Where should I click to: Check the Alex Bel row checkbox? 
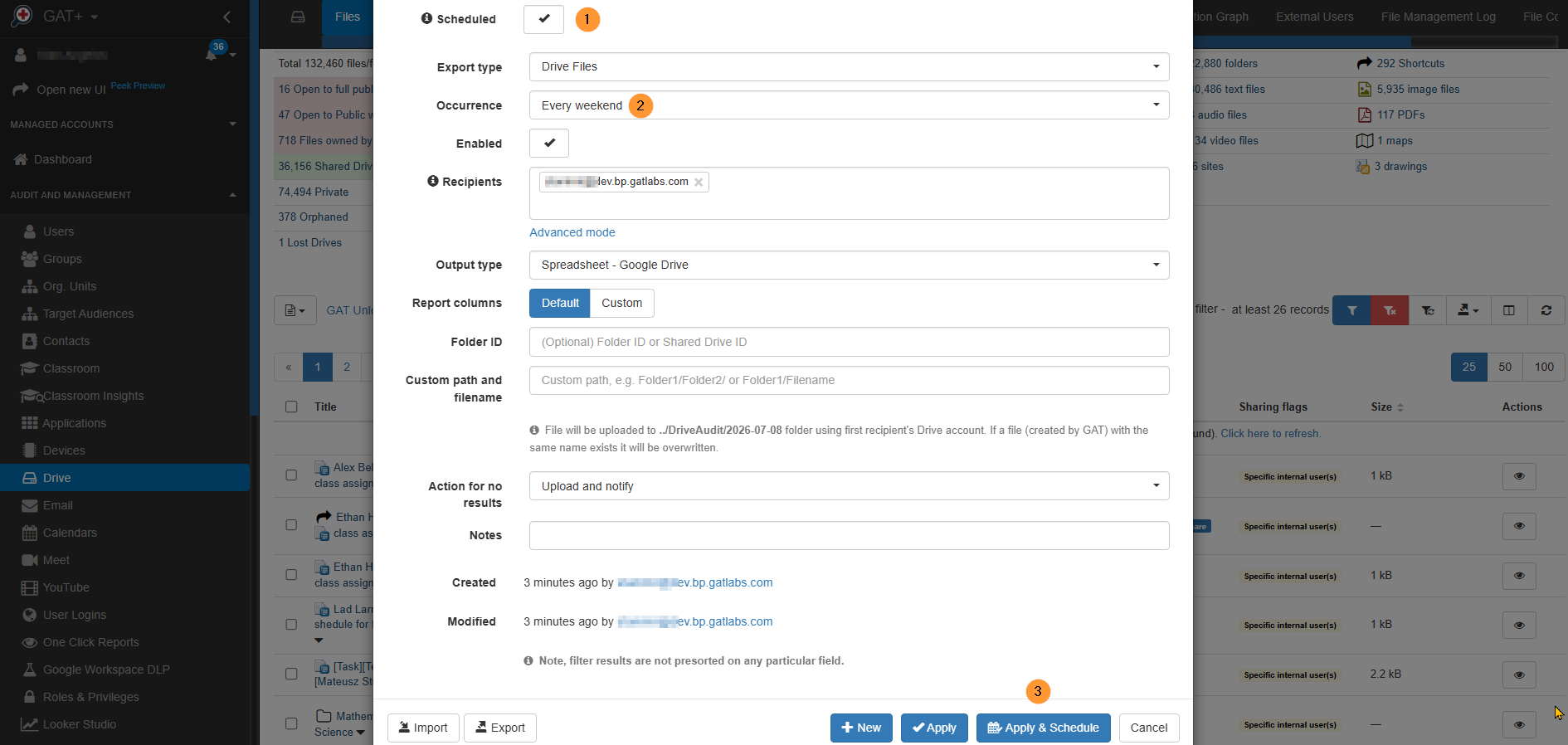click(291, 475)
